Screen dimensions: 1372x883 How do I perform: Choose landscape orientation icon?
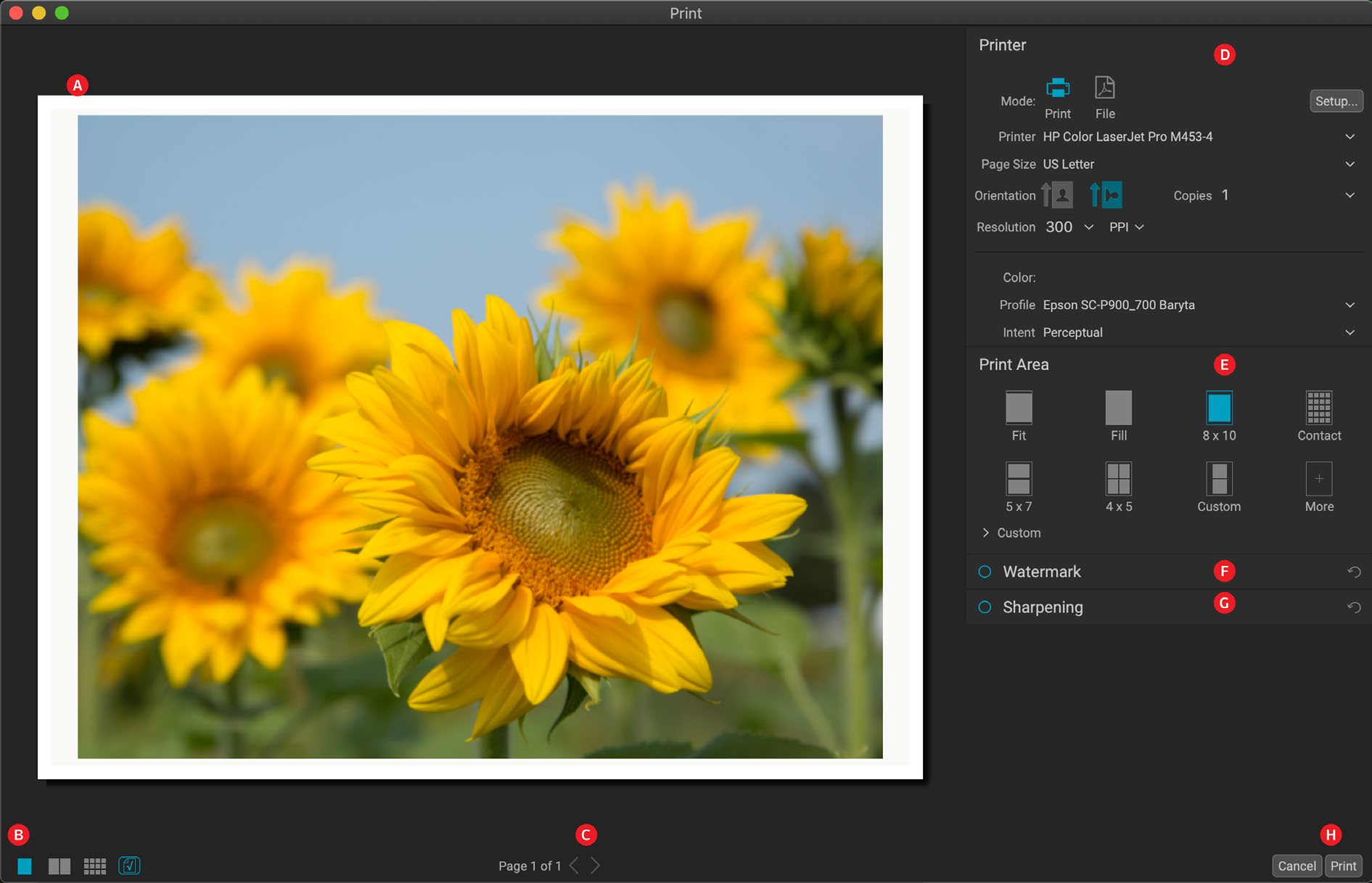(x=1106, y=195)
